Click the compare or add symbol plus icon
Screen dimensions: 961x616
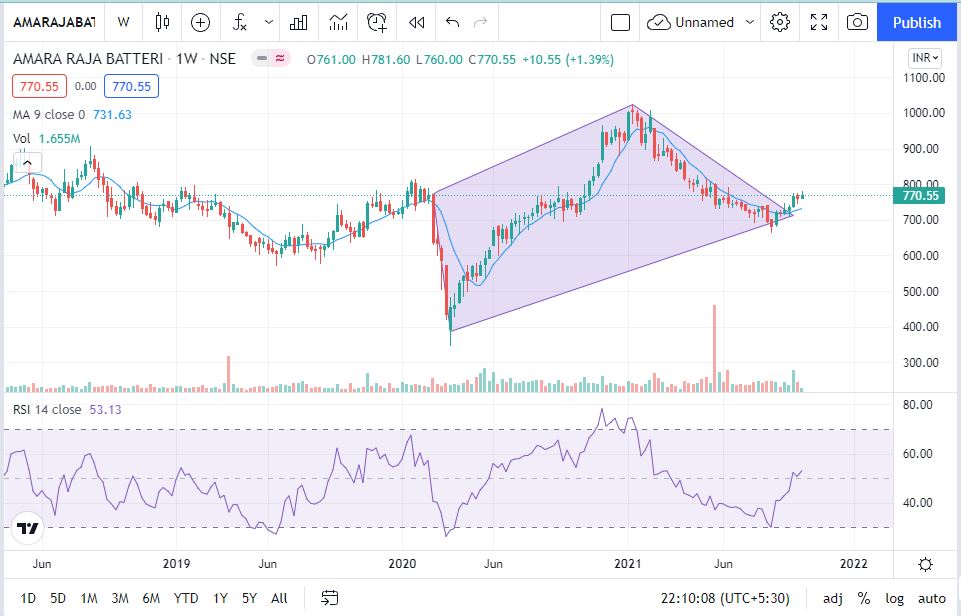point(201,22)
